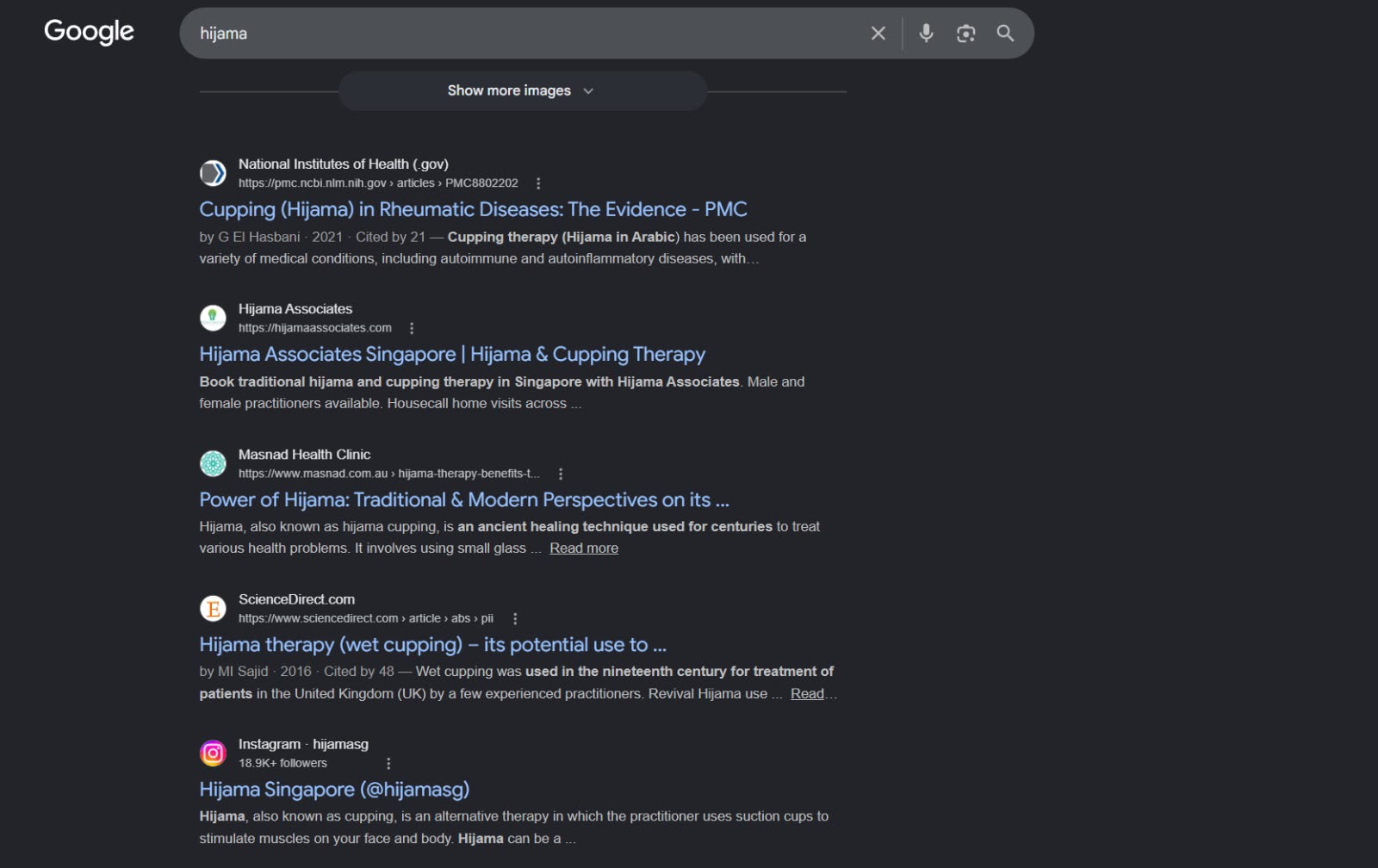Image resolution: width=1378 pixels, height=868 pixels.
Task: Click the ScienceDirect.com site name
Action: (x=296, y=598)
